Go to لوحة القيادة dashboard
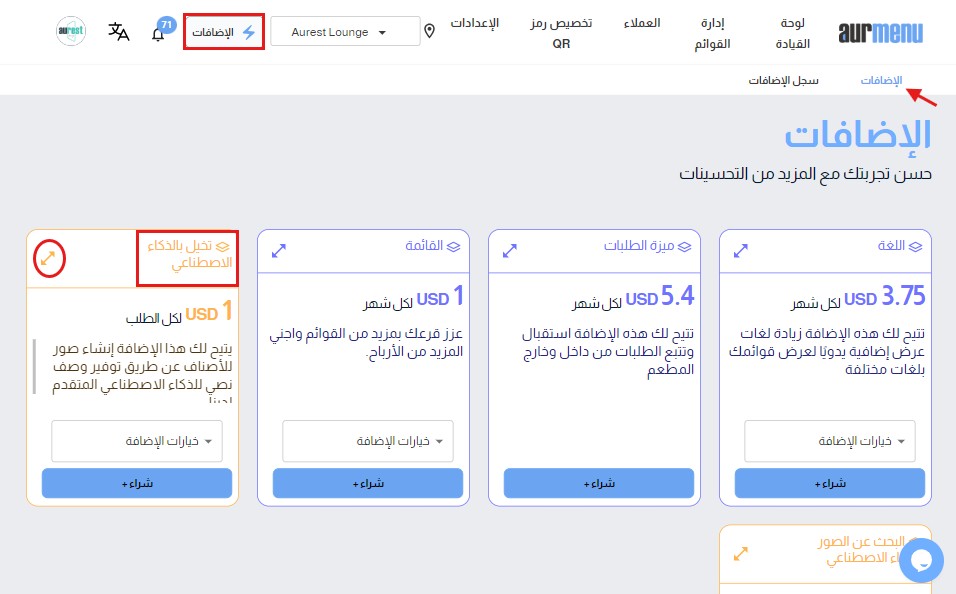956x594 pixels. tap(797, 33)
